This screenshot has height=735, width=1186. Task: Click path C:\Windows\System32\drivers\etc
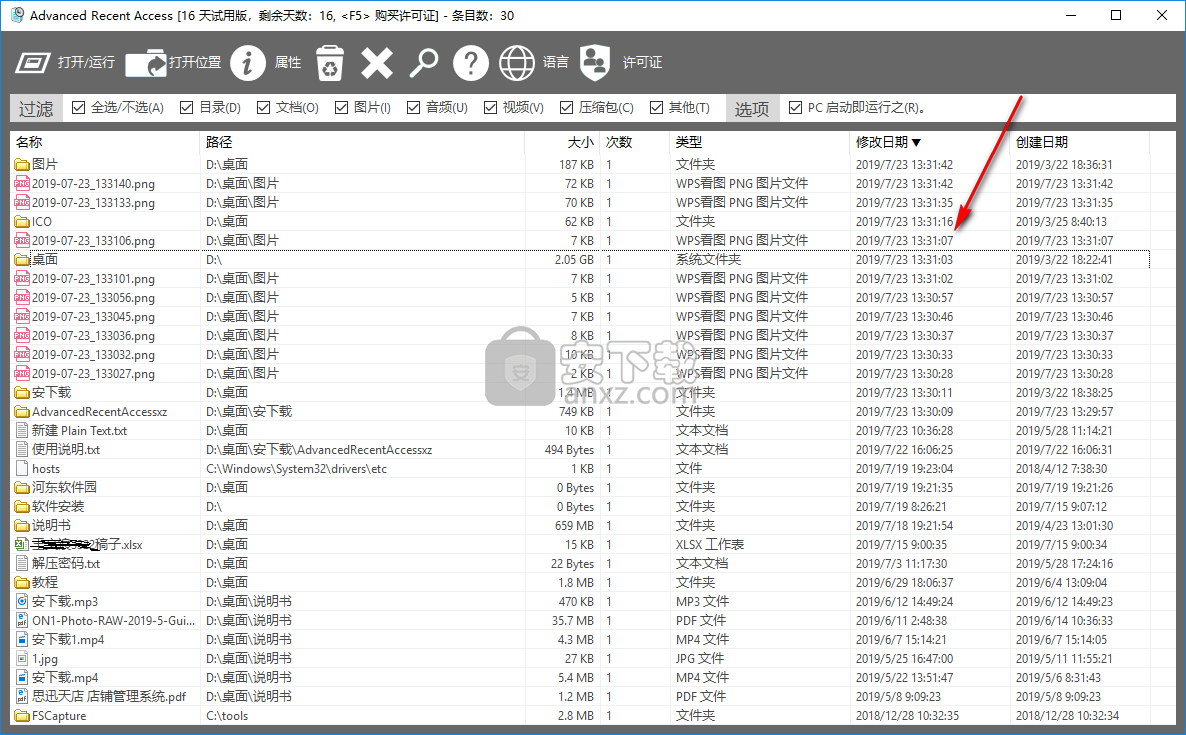296,469
